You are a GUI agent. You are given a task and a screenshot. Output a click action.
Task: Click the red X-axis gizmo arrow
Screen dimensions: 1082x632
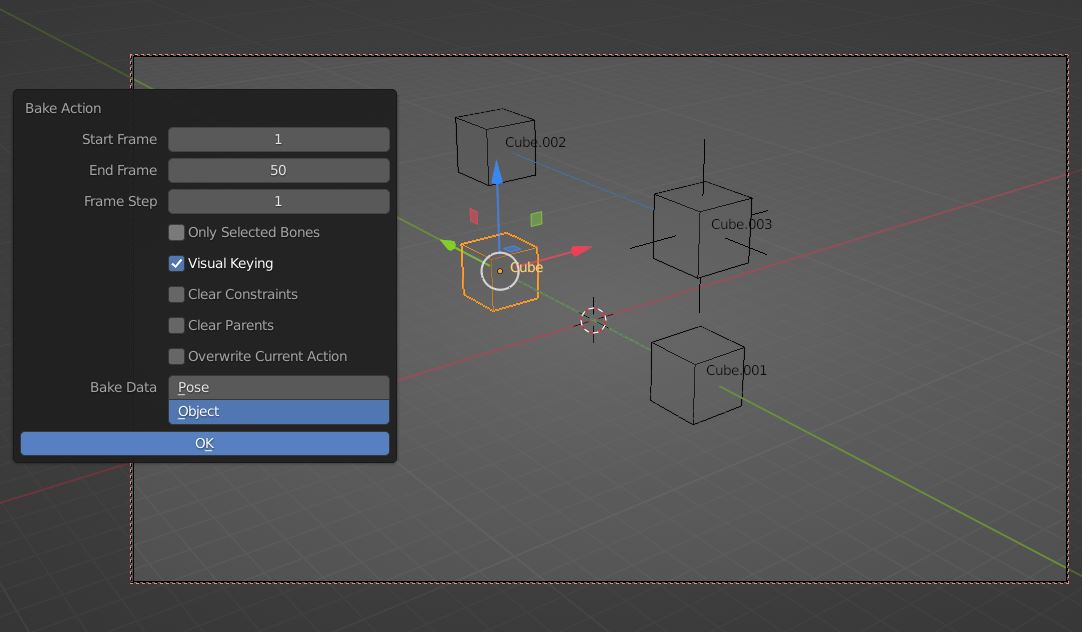(x=581, y=250)
